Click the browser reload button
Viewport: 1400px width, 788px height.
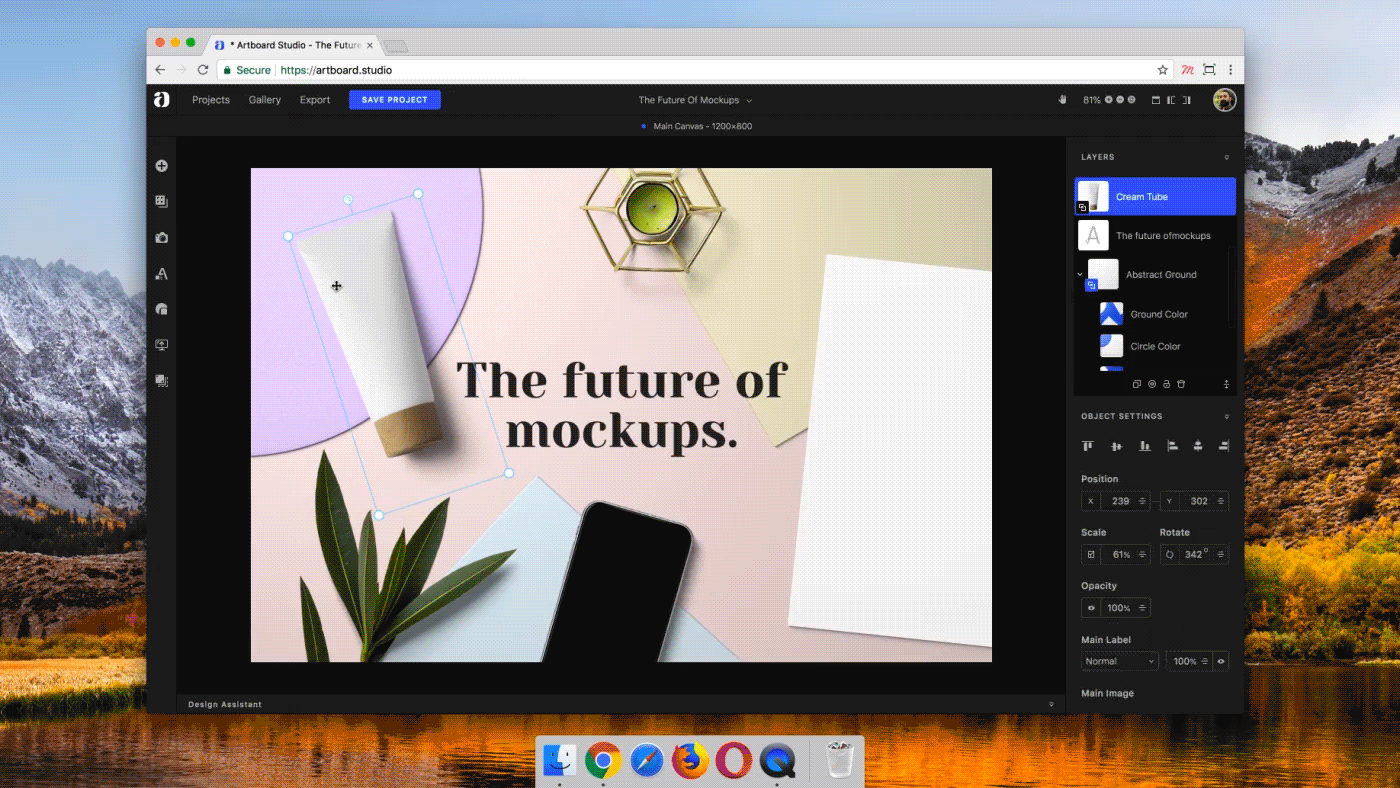(203, 70)
